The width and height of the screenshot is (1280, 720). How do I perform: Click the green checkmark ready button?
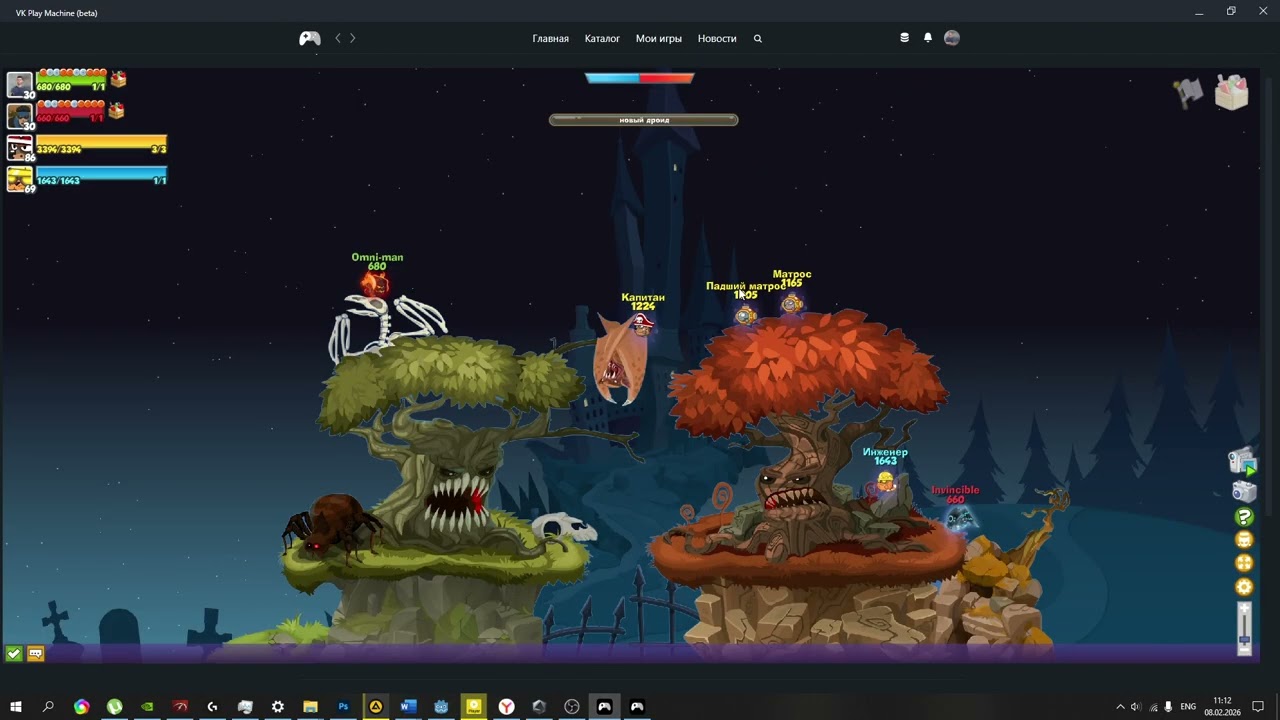click(x=14, y=654)
